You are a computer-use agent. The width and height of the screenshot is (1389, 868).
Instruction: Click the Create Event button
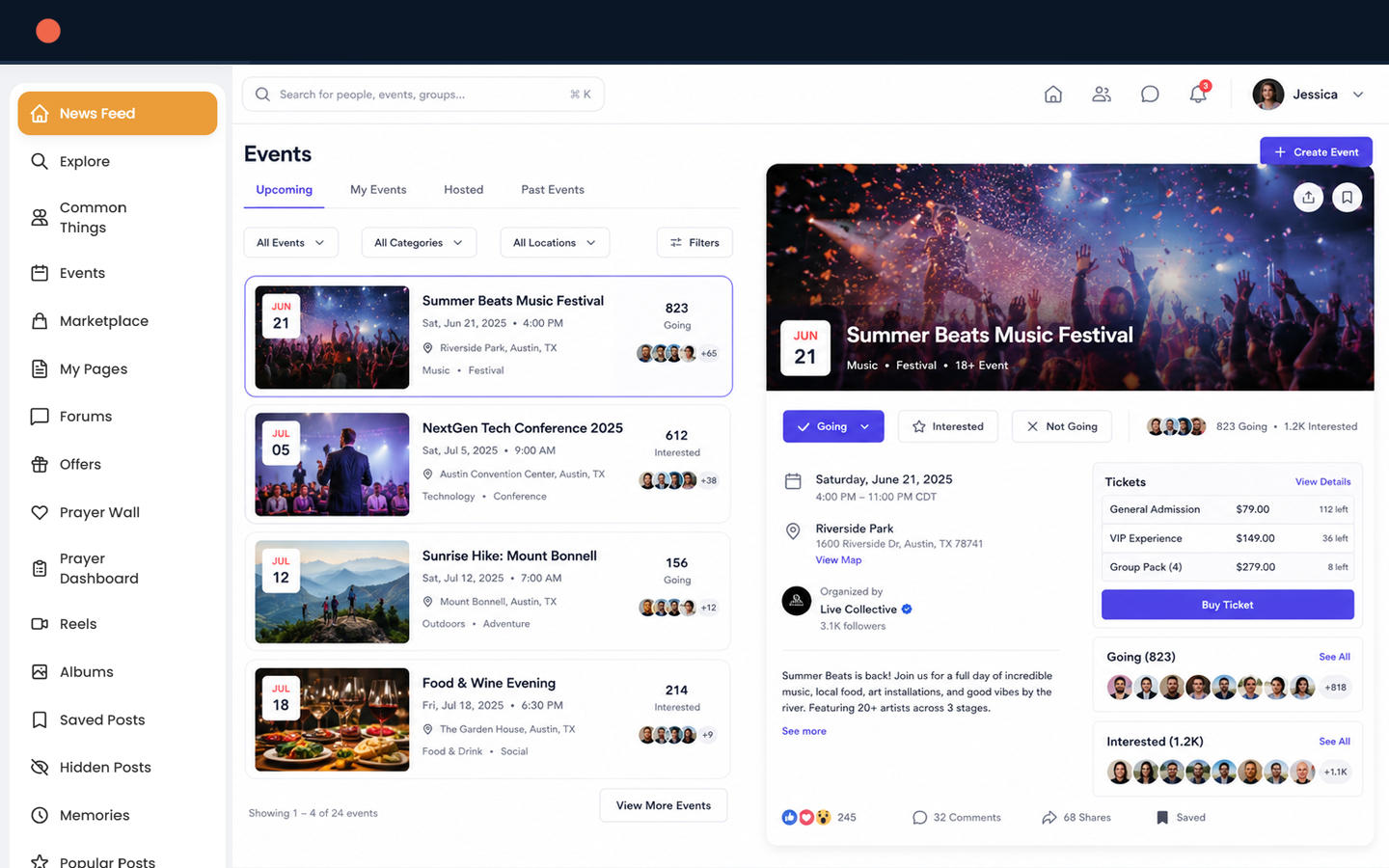(x=1316, y=151)
